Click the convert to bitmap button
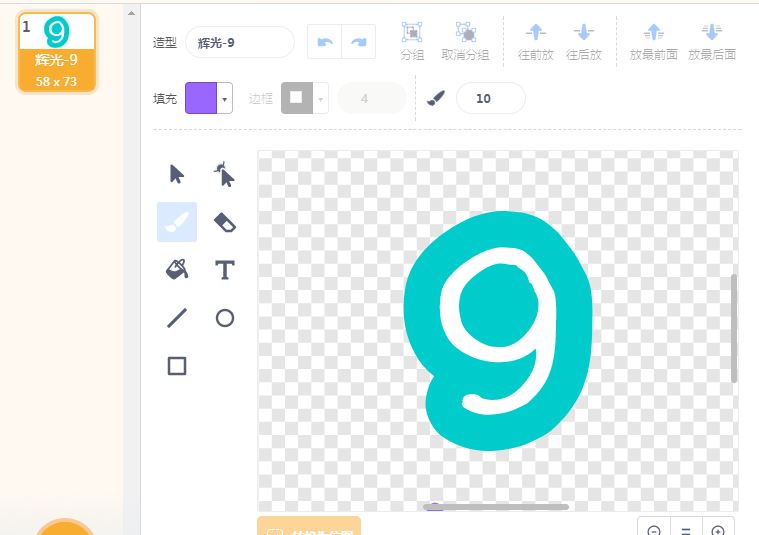 [309, 526]
